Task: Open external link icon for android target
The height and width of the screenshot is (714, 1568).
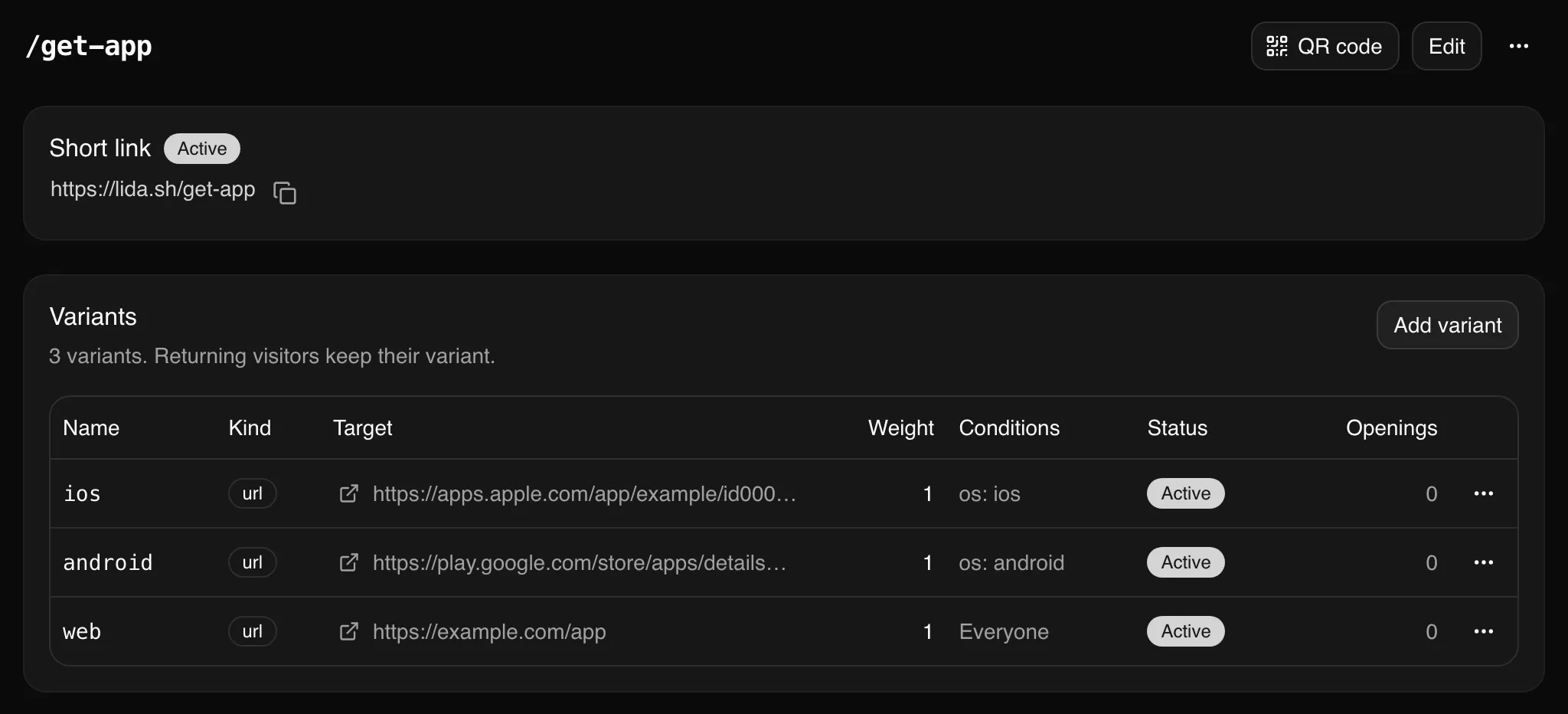Action: [348, 562]
